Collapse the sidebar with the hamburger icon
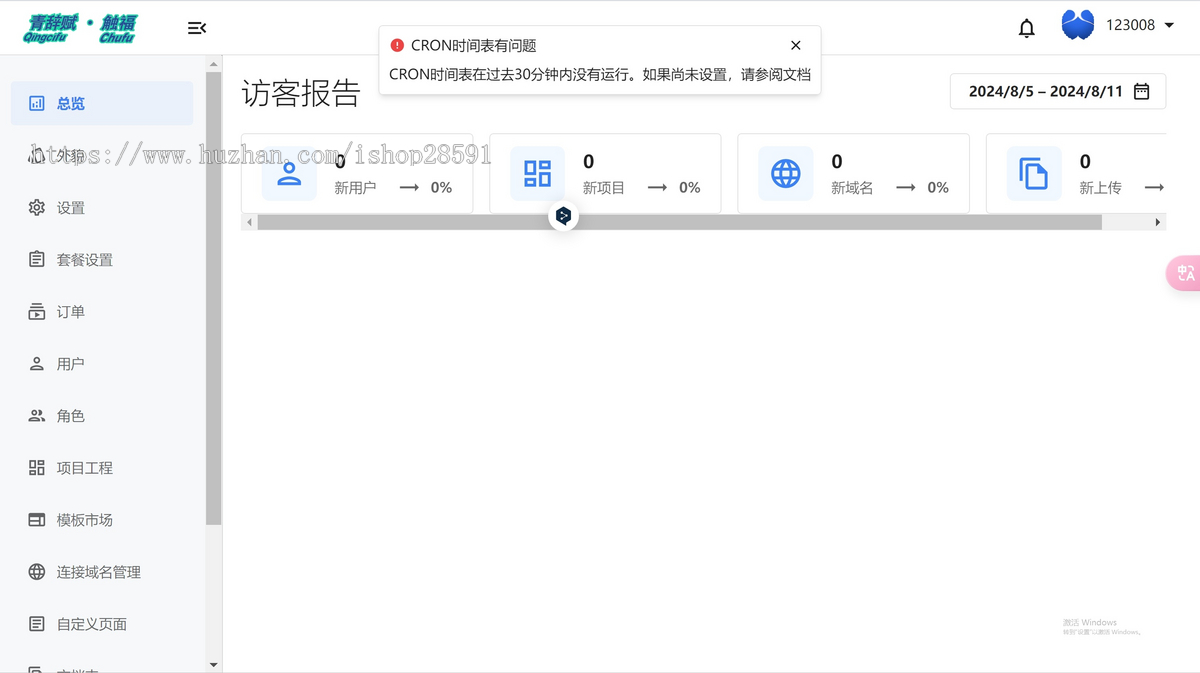This screenshot has width=1200, height=673. [x=197, y=28]
